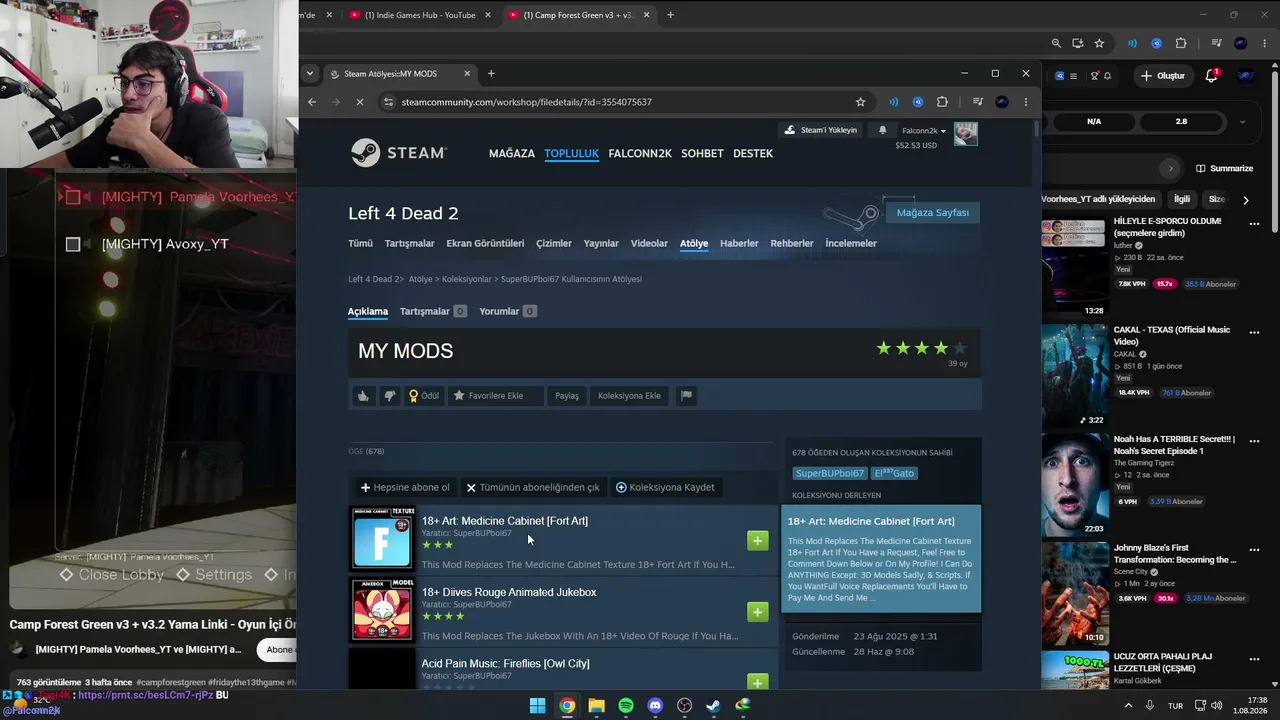Screen dimensions: 1280x720
Task: Click the Summarize button on YouTube
Action: [1224, 168]
